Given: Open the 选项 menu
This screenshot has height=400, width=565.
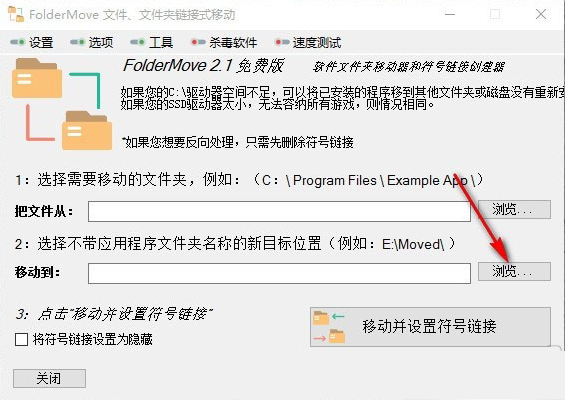Looking at the screenshot, I should (101, 43).
